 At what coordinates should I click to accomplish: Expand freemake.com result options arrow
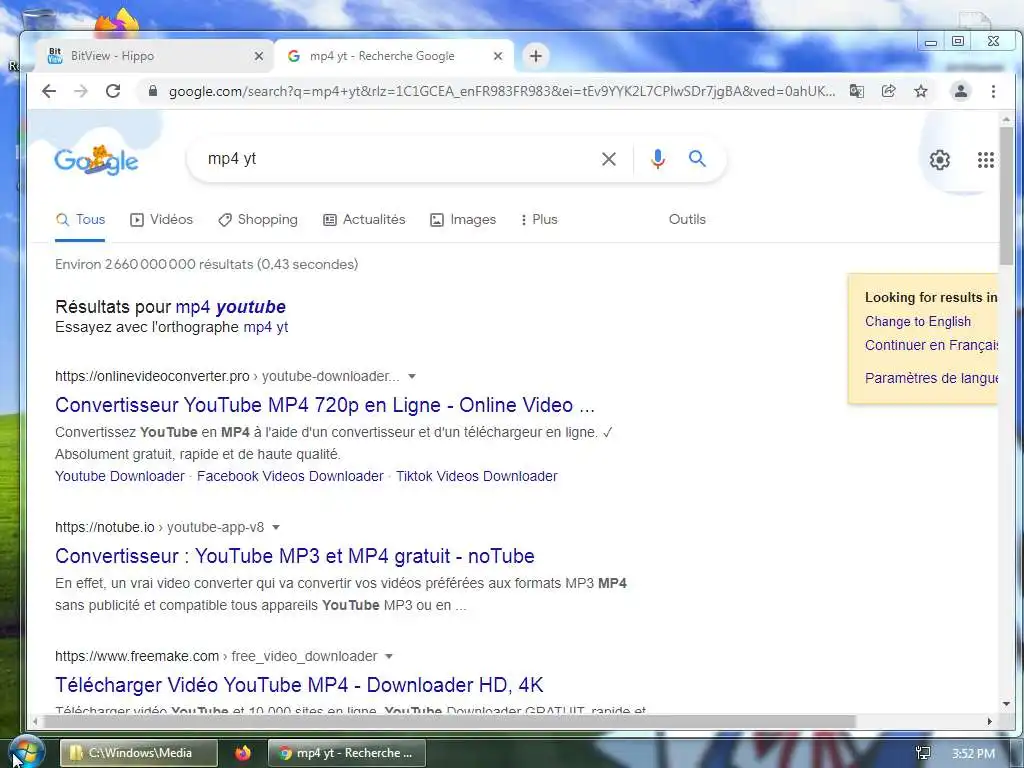(389, 656)
